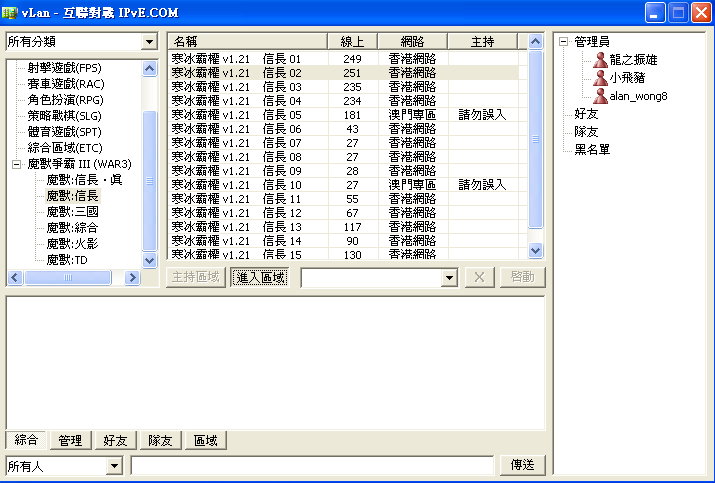This screenshot has width=715, height=483.
Task: Select 綜合區域(ETC) category
Action: tap(65, 148)
